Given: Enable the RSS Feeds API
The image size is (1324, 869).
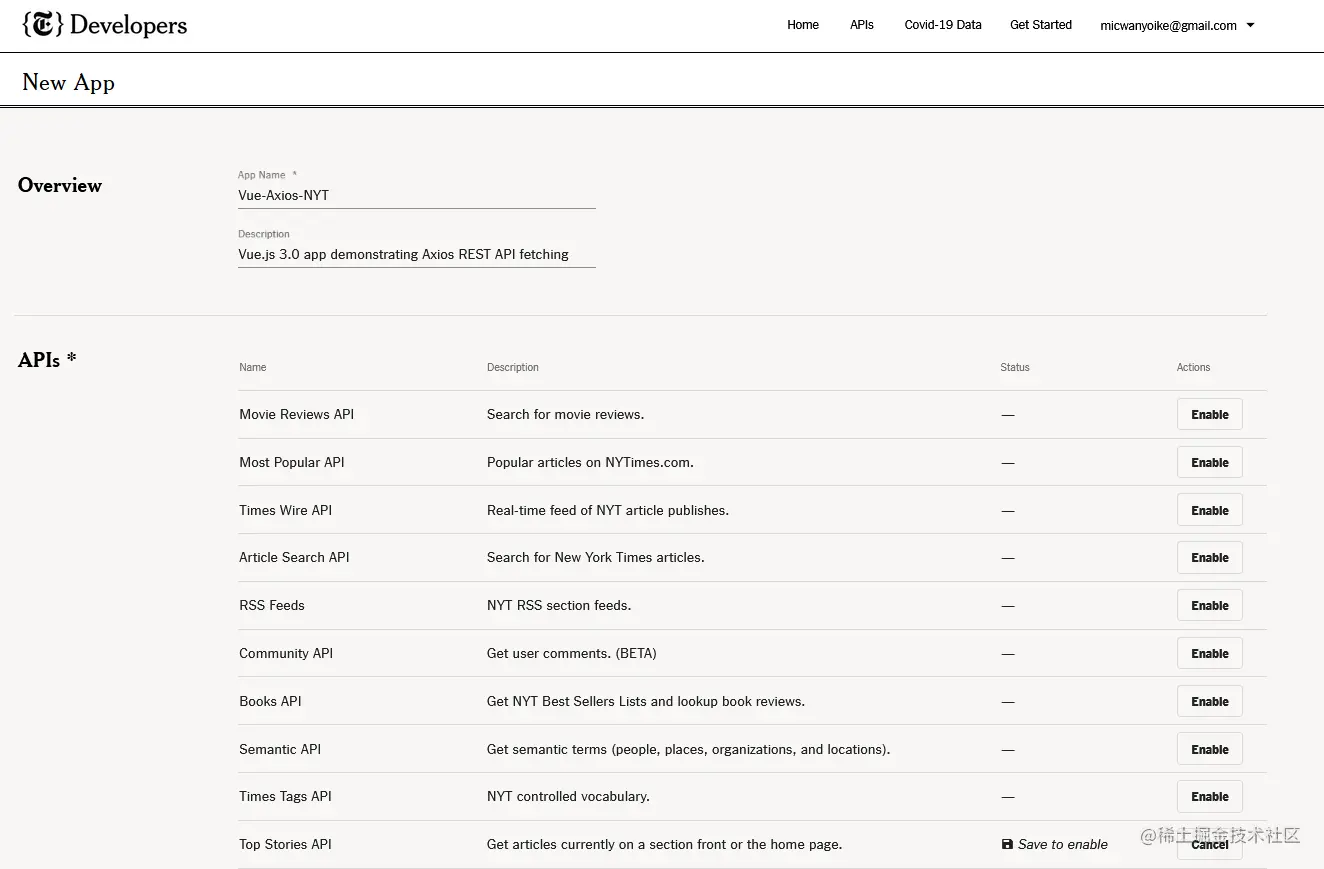Looking at the screenshot, I should [x=1209, y=605].
